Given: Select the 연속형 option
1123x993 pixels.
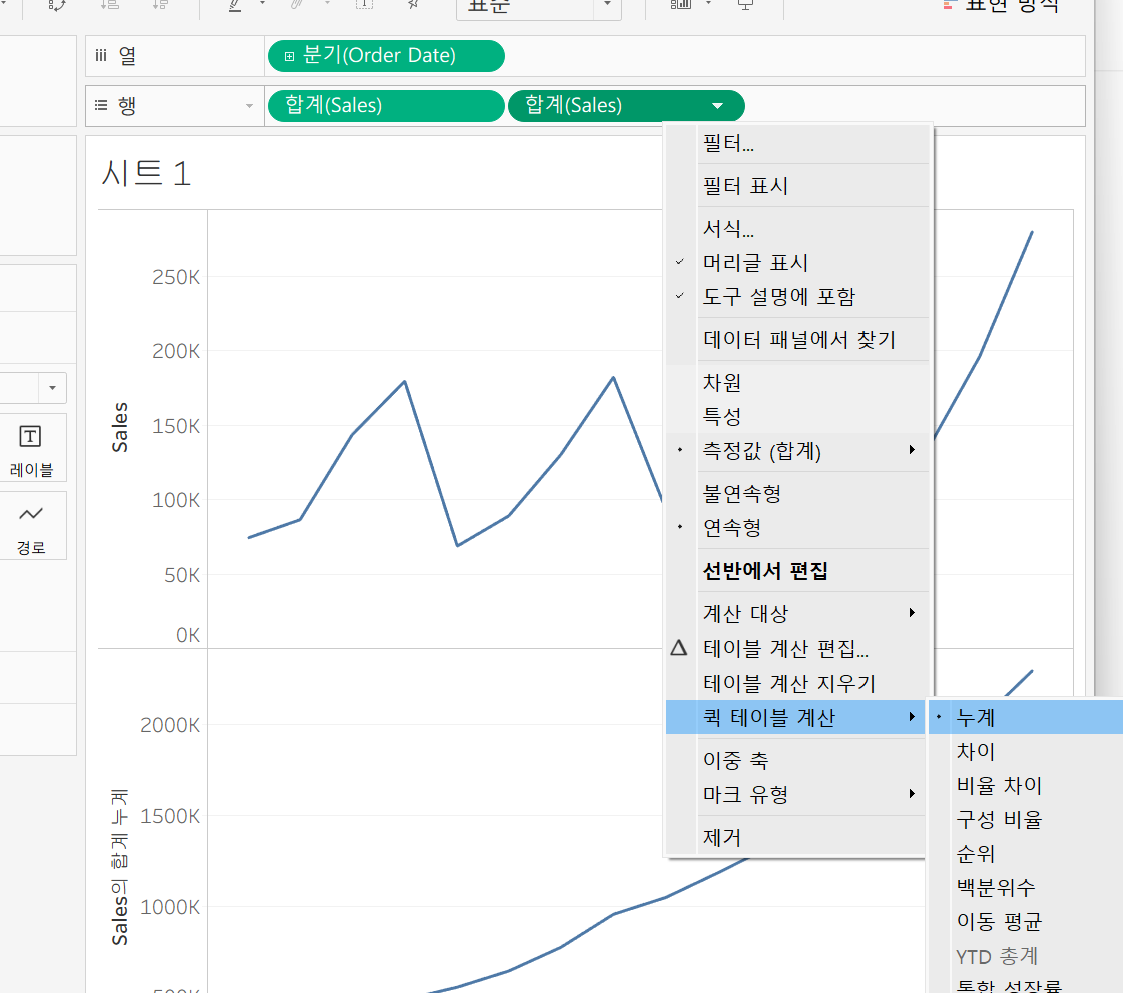Looking at the screenshot, I should click(x=798, y=527).
